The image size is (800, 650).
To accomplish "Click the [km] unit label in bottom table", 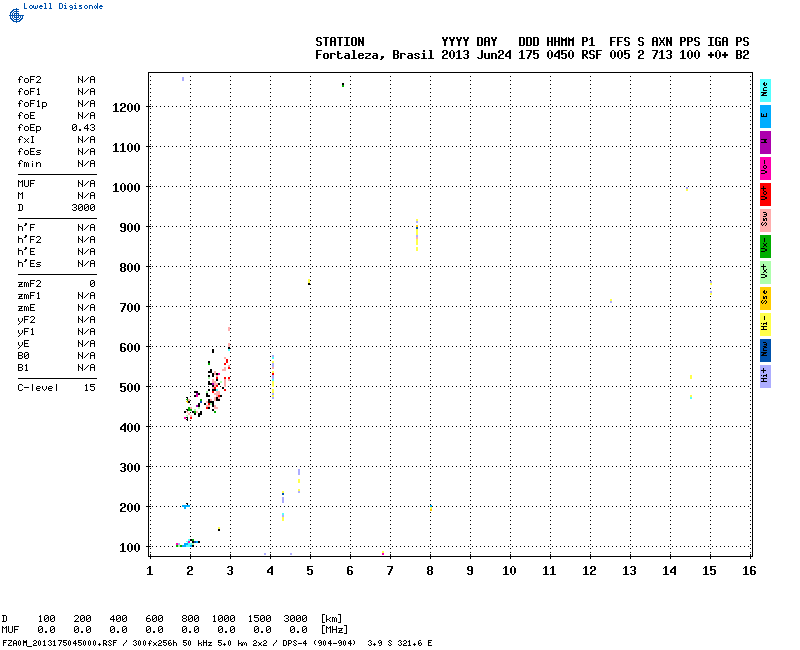I will [x=332, y=619].
